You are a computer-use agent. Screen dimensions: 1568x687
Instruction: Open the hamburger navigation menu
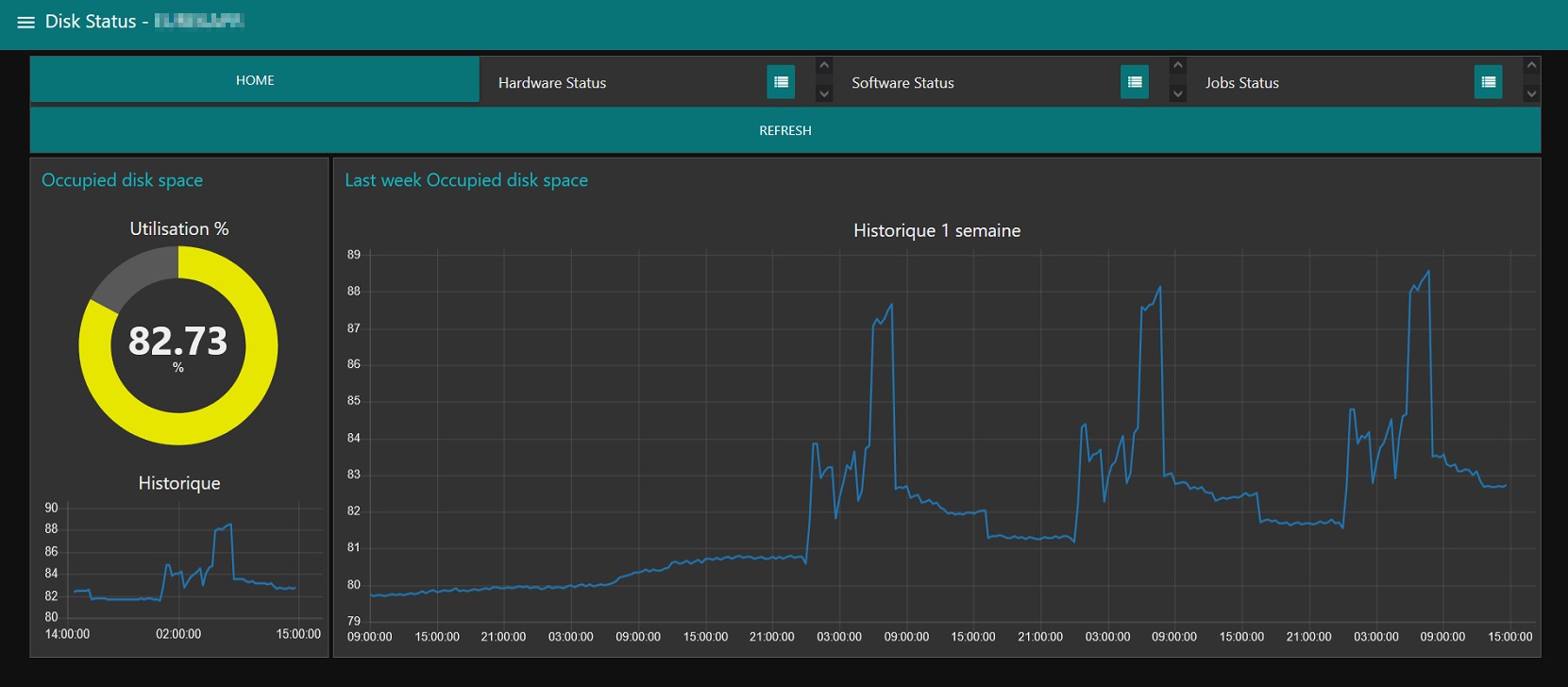(25, 22)
